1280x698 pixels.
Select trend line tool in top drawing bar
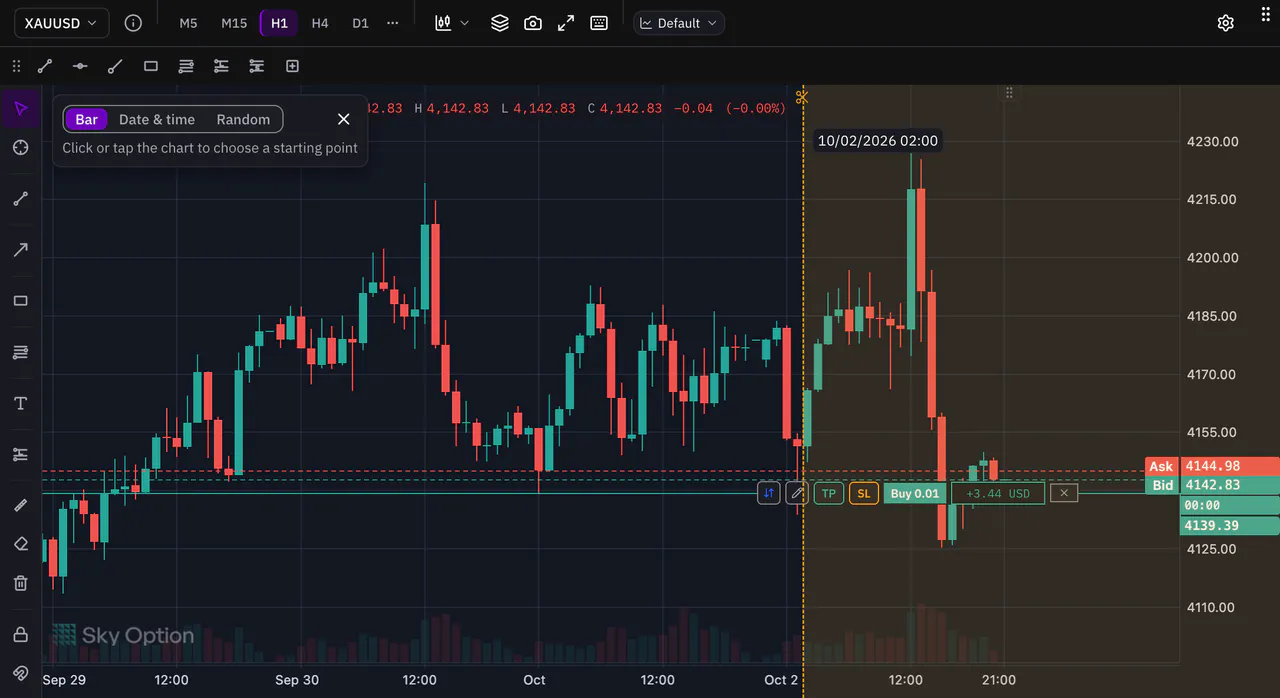(x=45, y=66)
